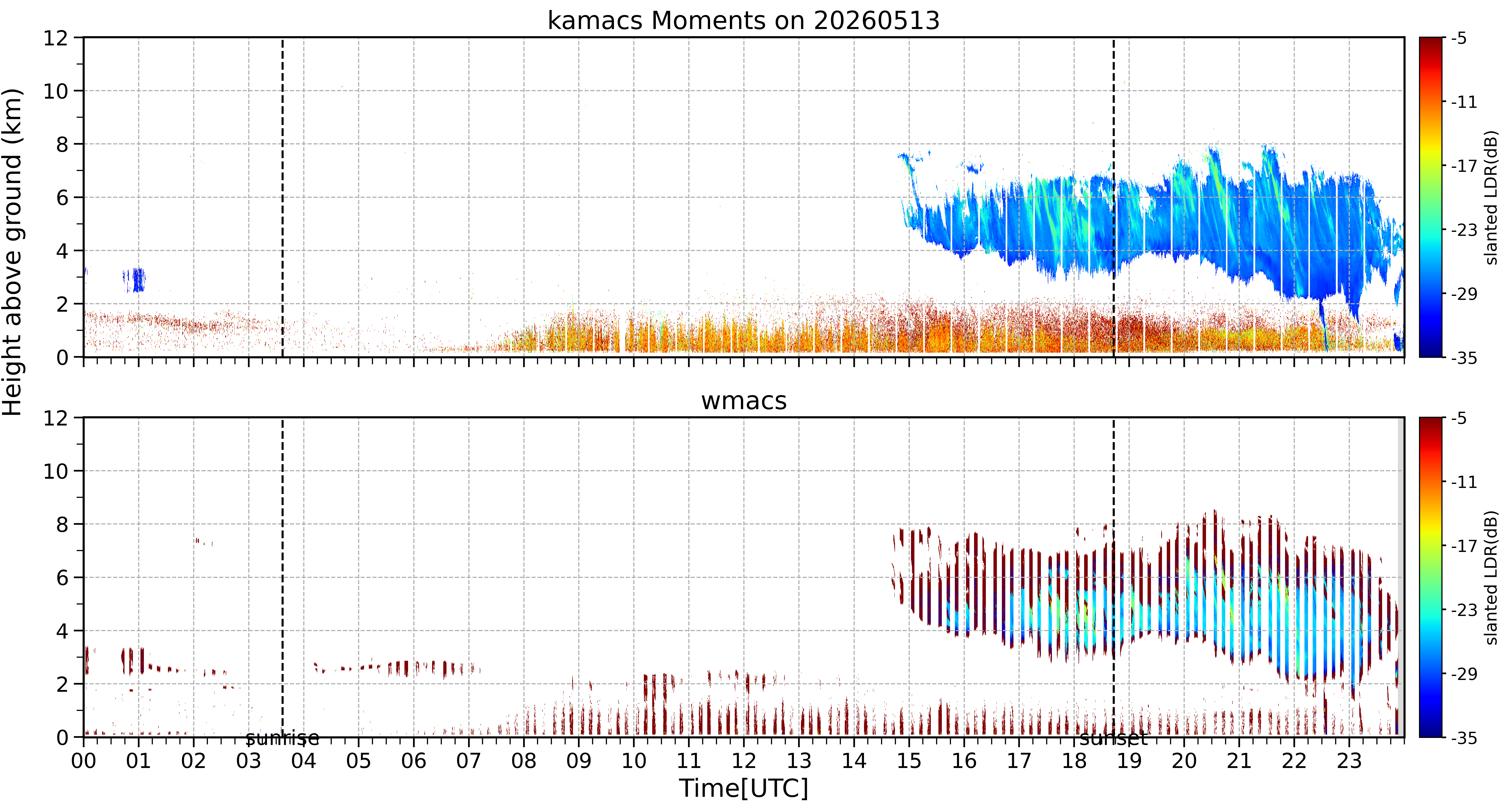Image resolution: width=1510 pixels, height=812 pixels.
Task: Click the "0" height tick of kamacs panel
Action: coord(62,357)
